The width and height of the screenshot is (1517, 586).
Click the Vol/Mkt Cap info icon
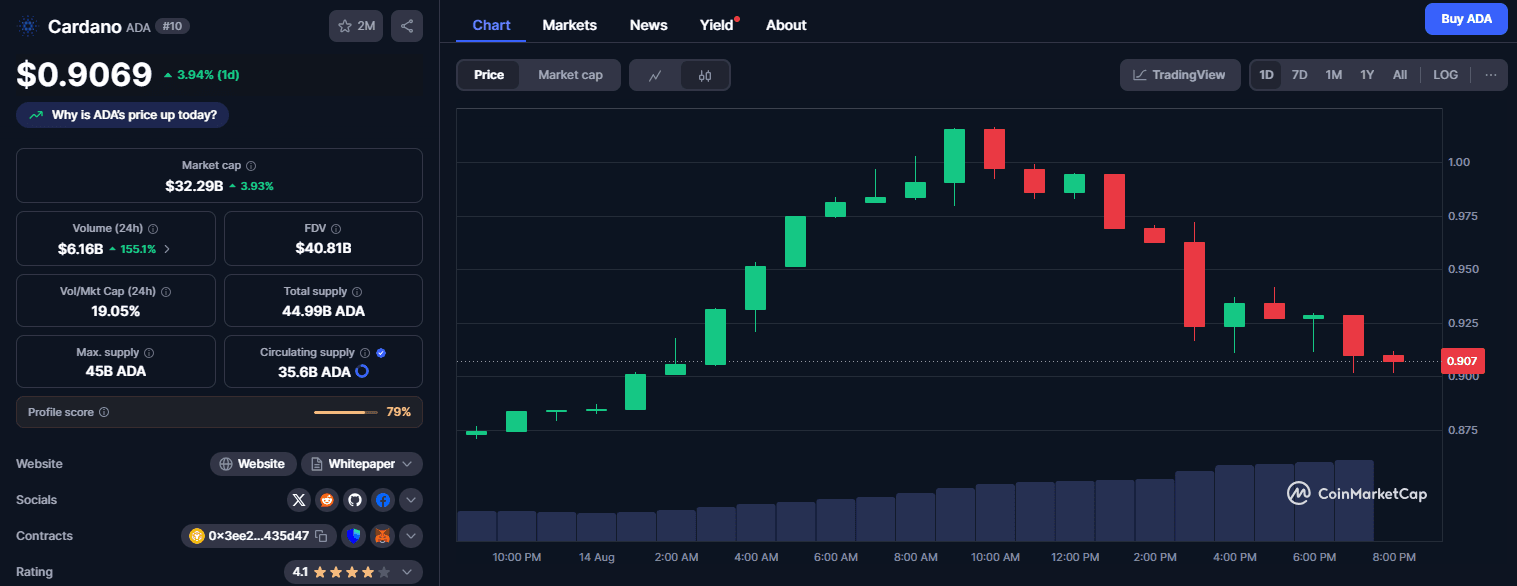tap(166, 292)
